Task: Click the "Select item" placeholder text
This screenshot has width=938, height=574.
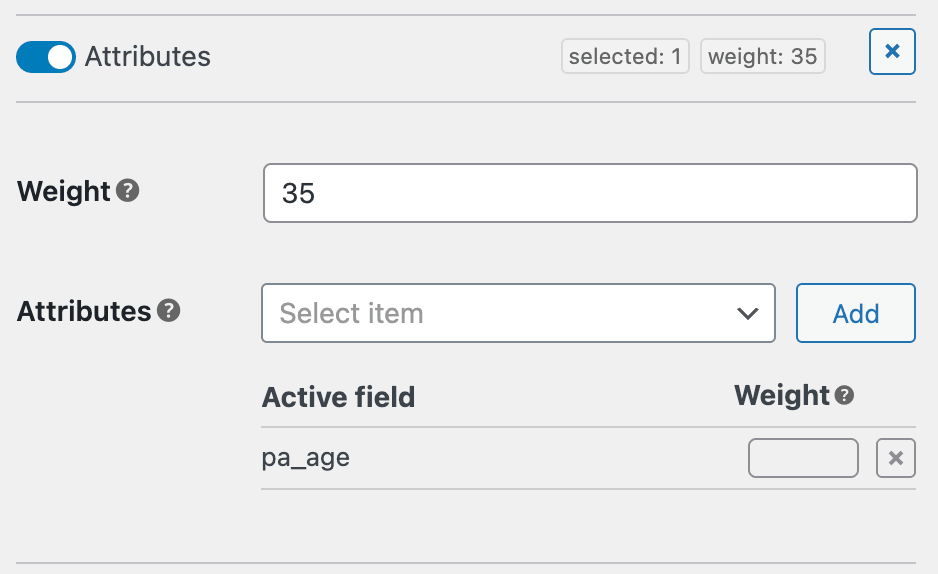Action: point(352,314)
